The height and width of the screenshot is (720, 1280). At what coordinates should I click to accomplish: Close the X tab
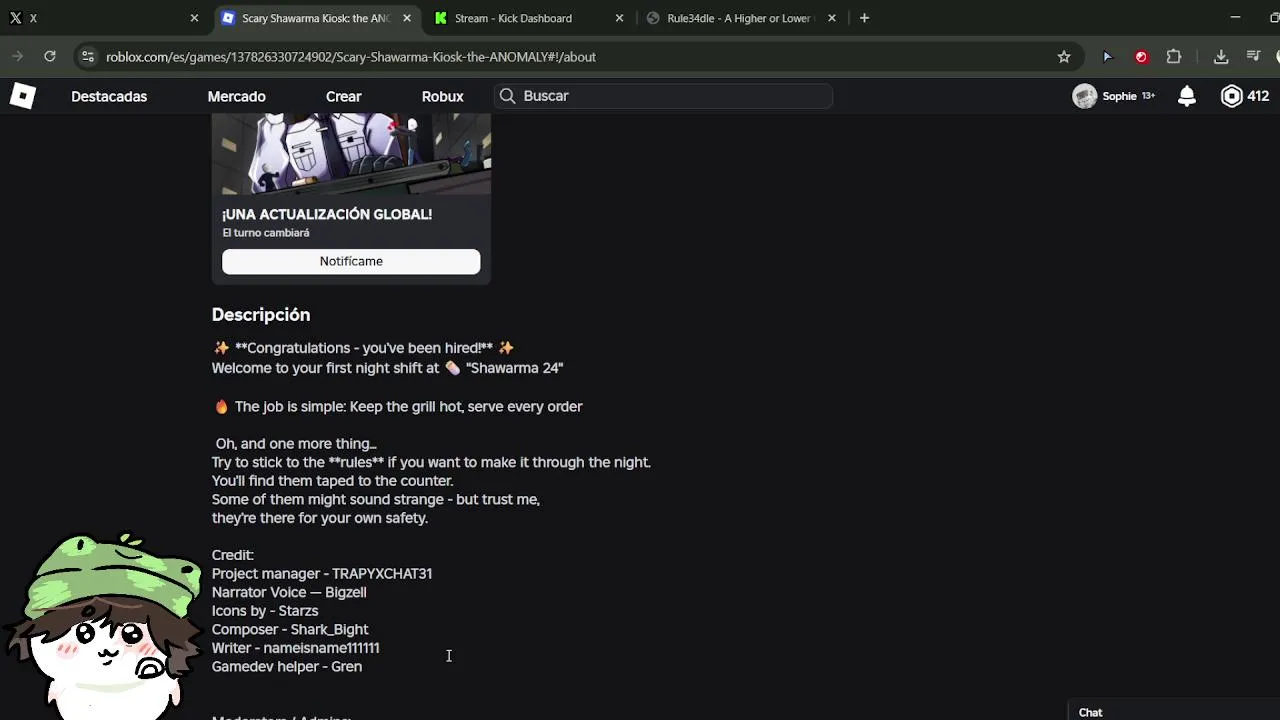194,18
